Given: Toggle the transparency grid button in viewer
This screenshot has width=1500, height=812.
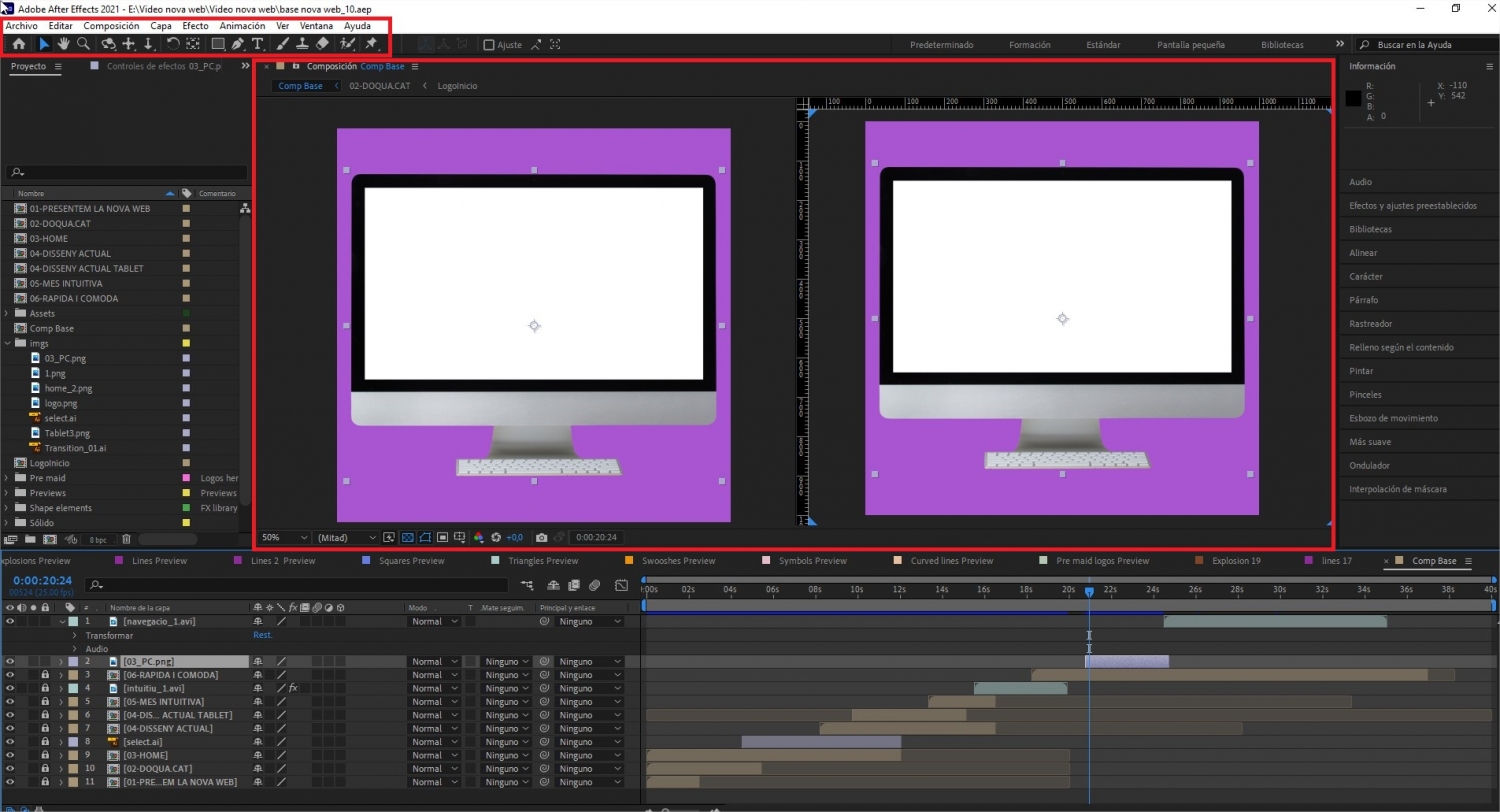Looking at the screenshot, I should [x=407, y=537].
